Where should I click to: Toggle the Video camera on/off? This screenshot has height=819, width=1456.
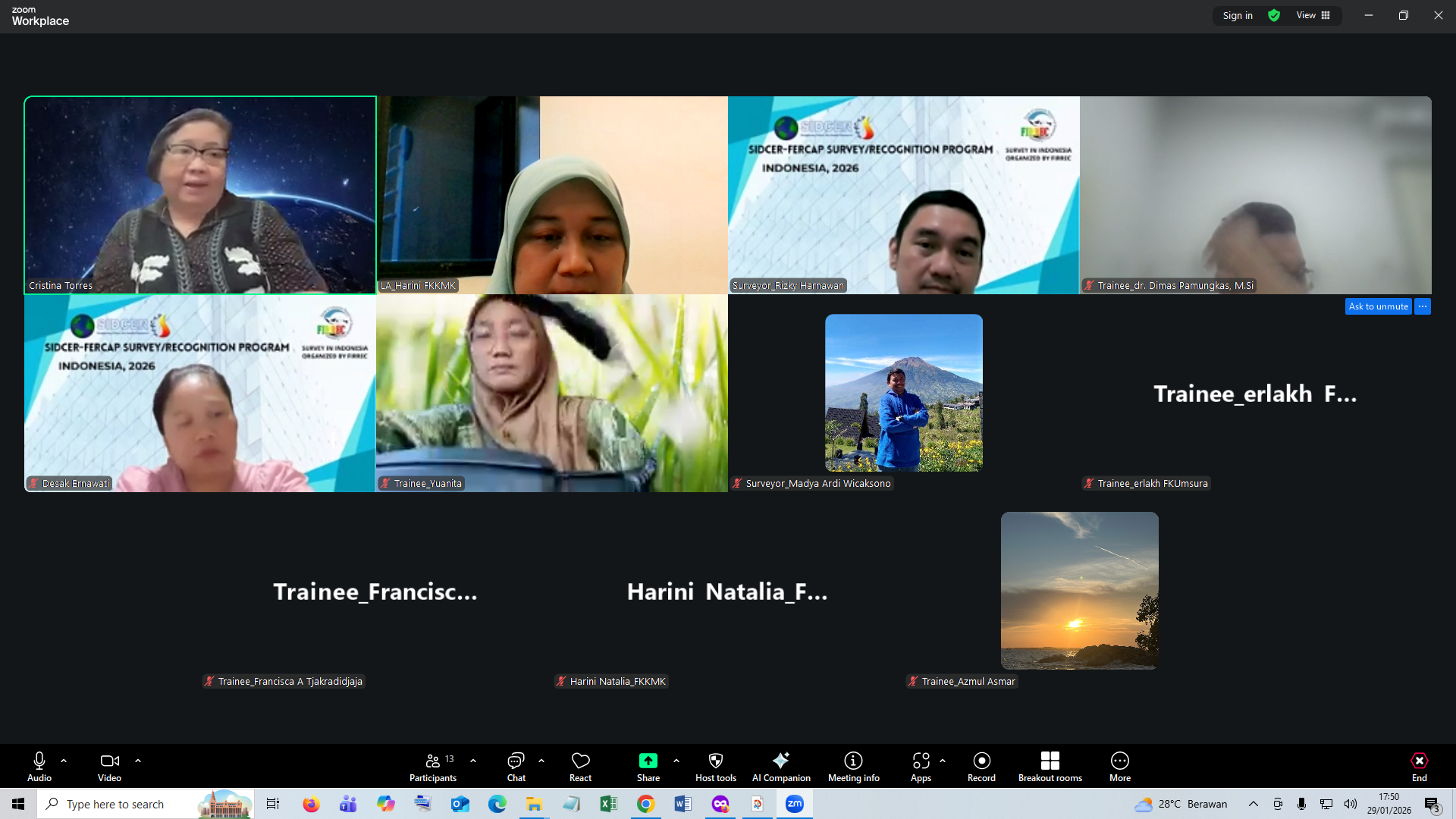(109, 761)
